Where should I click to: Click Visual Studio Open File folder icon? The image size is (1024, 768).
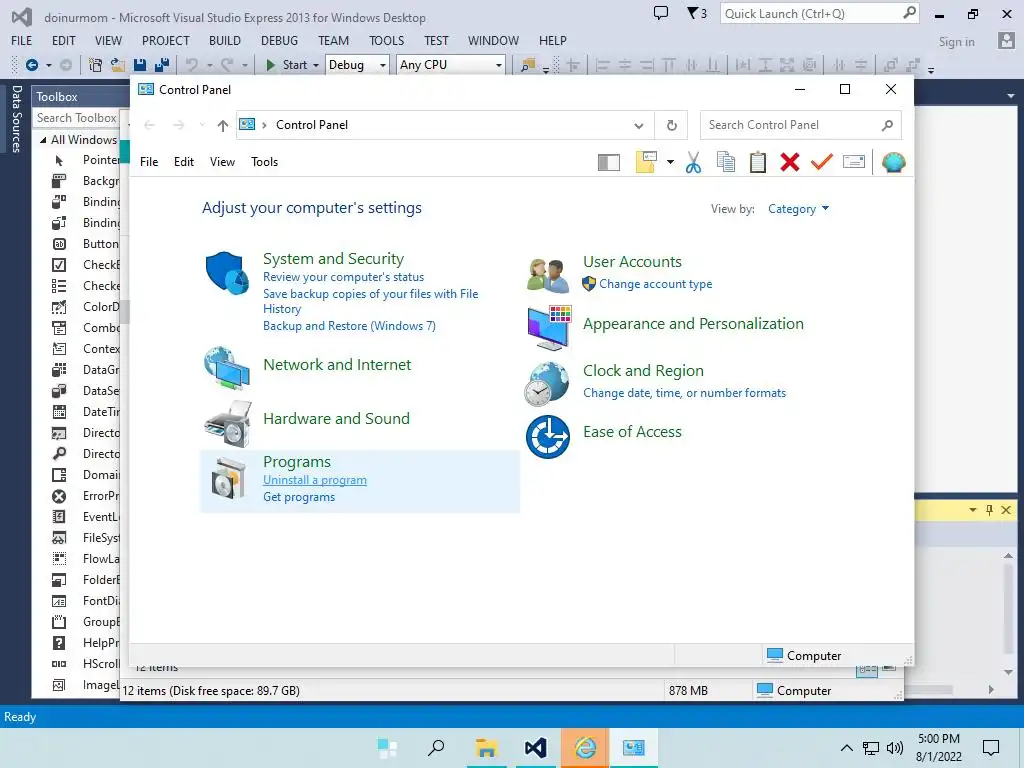pos(118,65)
